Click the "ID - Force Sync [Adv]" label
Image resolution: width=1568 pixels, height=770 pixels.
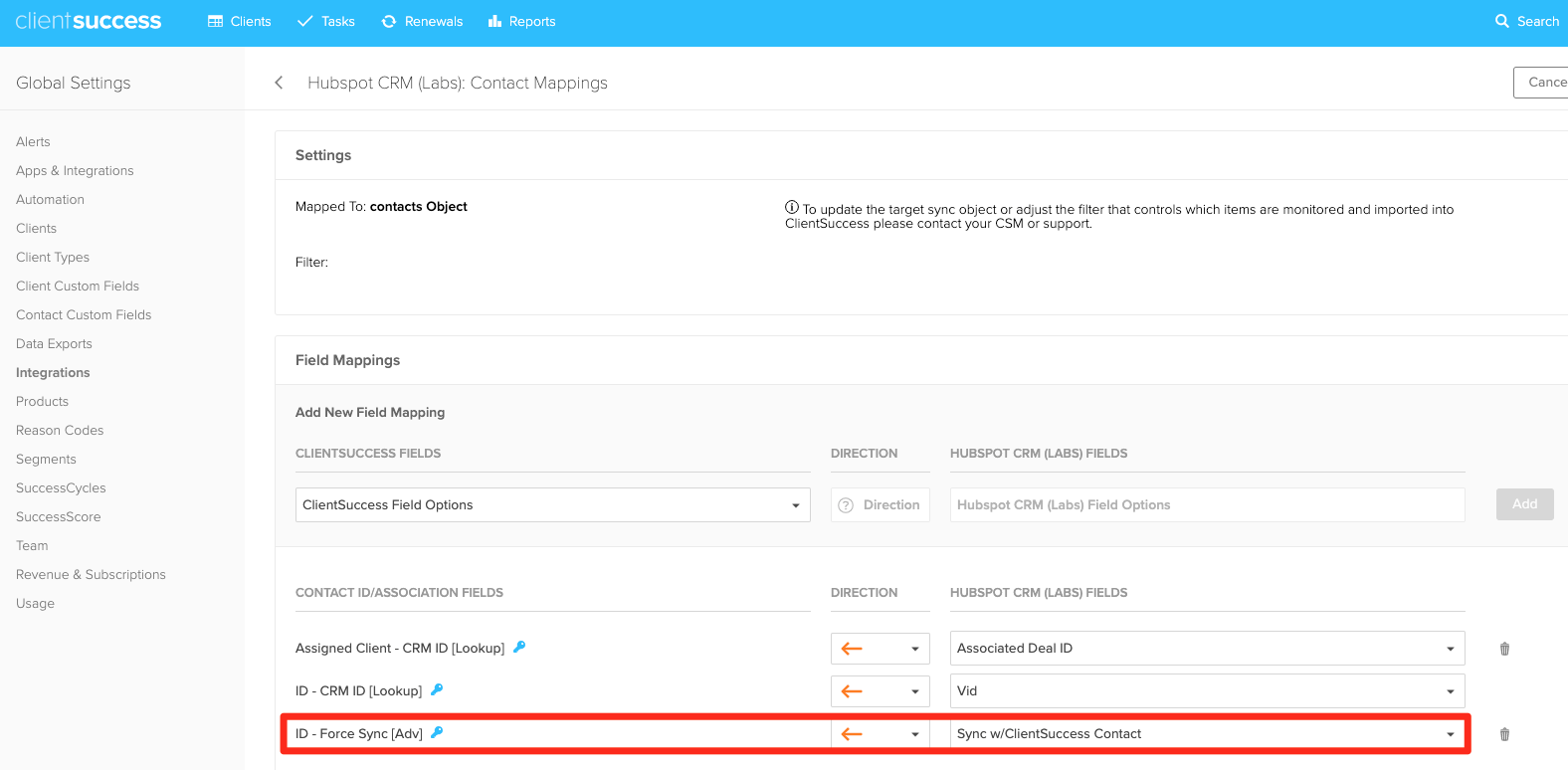pyautogui.click(x=359, y=733)
